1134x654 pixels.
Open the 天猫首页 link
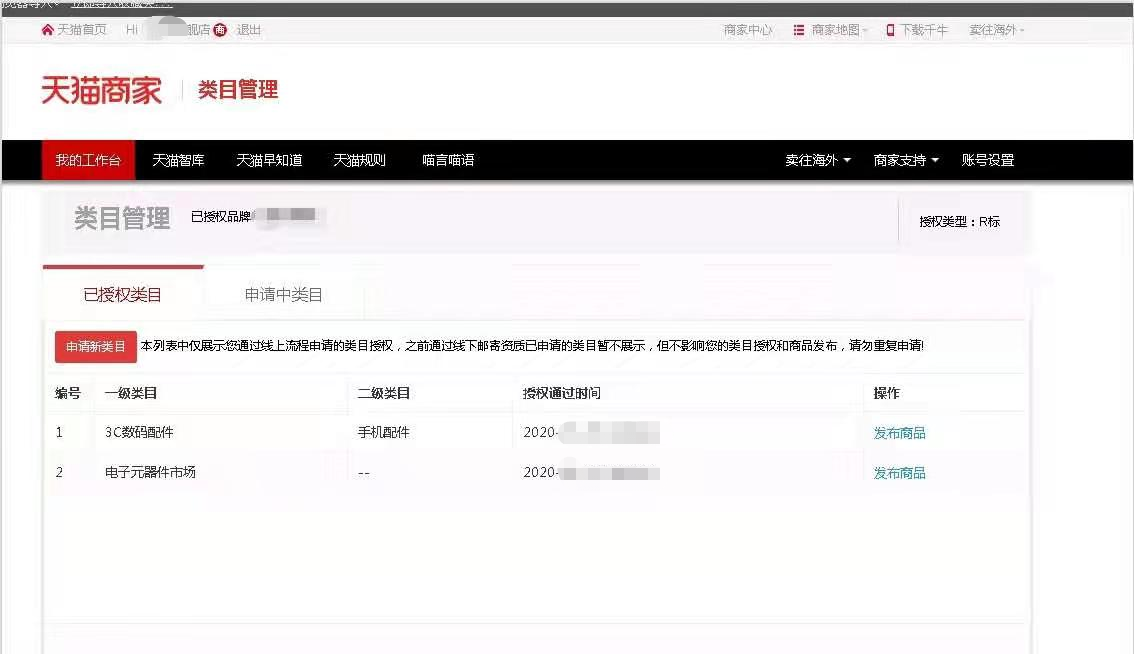(82, 30)
